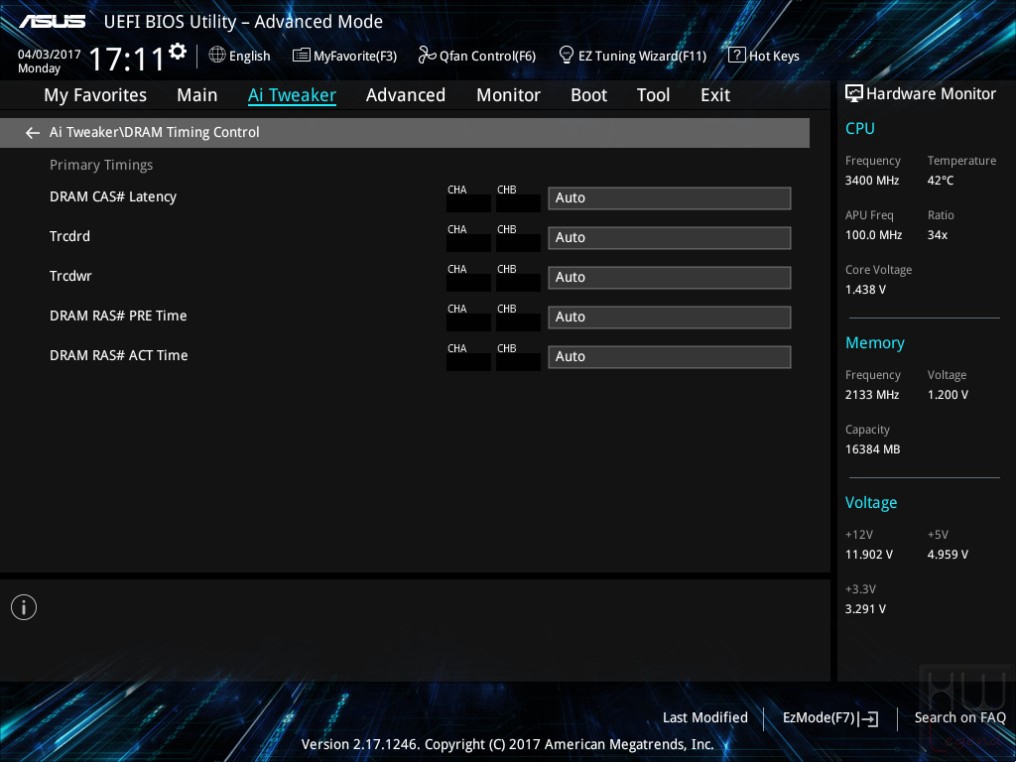Click the CPU temperature value 42°C

point(940,181)
